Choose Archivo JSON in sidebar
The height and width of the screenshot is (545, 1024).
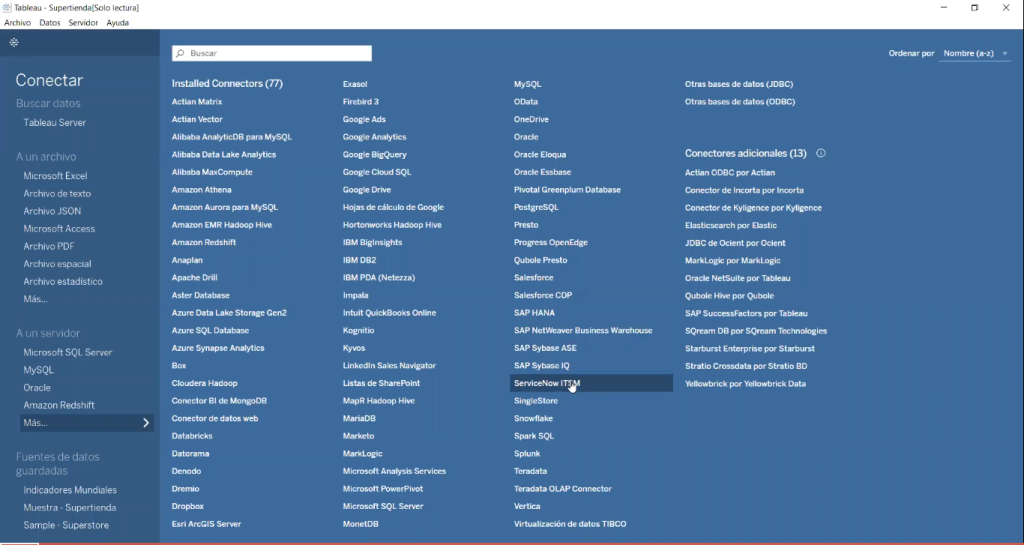[52, 211]
